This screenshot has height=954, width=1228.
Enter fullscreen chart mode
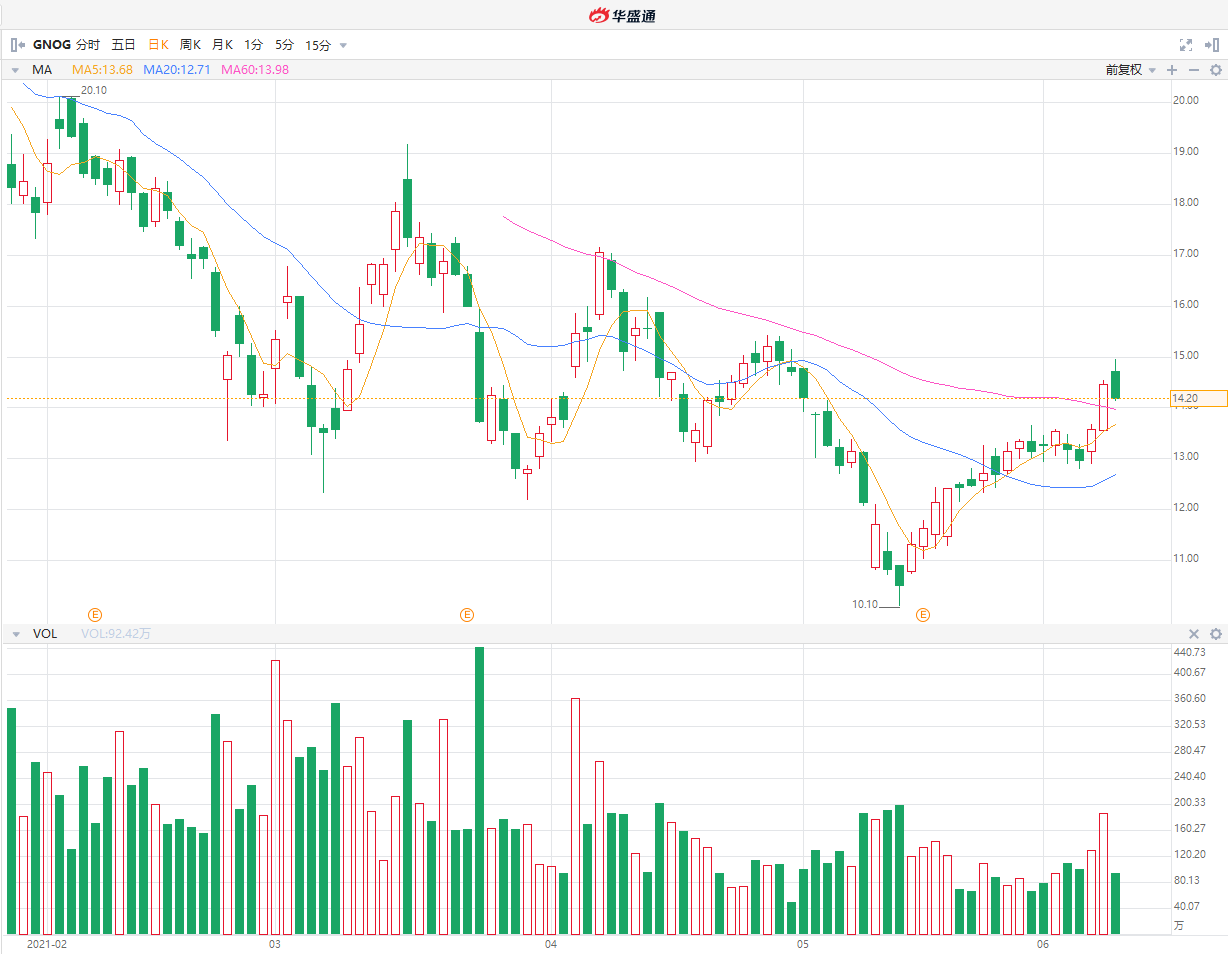(1186, 45)
